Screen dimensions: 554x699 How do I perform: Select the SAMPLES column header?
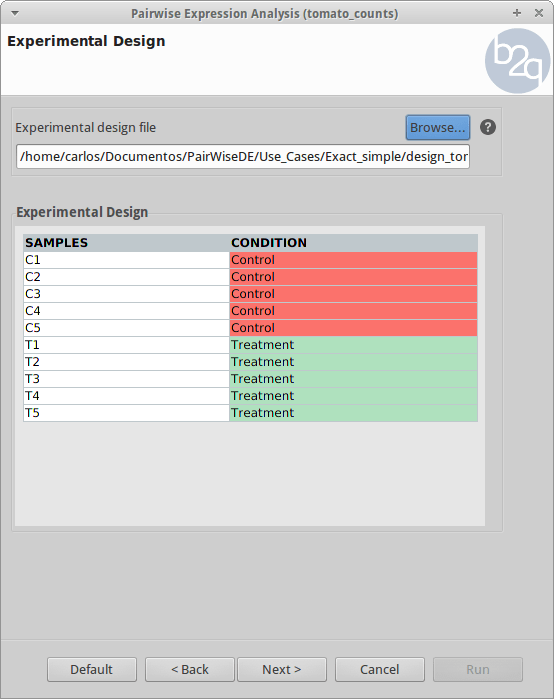126,243
